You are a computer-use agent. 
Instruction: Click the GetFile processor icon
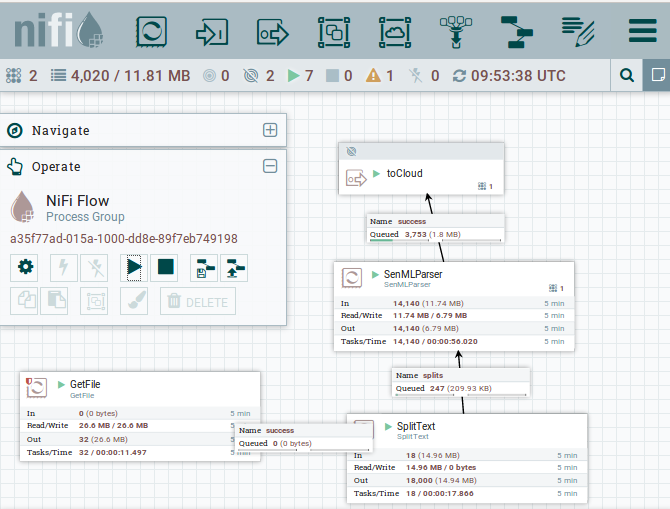[x=36, y=388]
